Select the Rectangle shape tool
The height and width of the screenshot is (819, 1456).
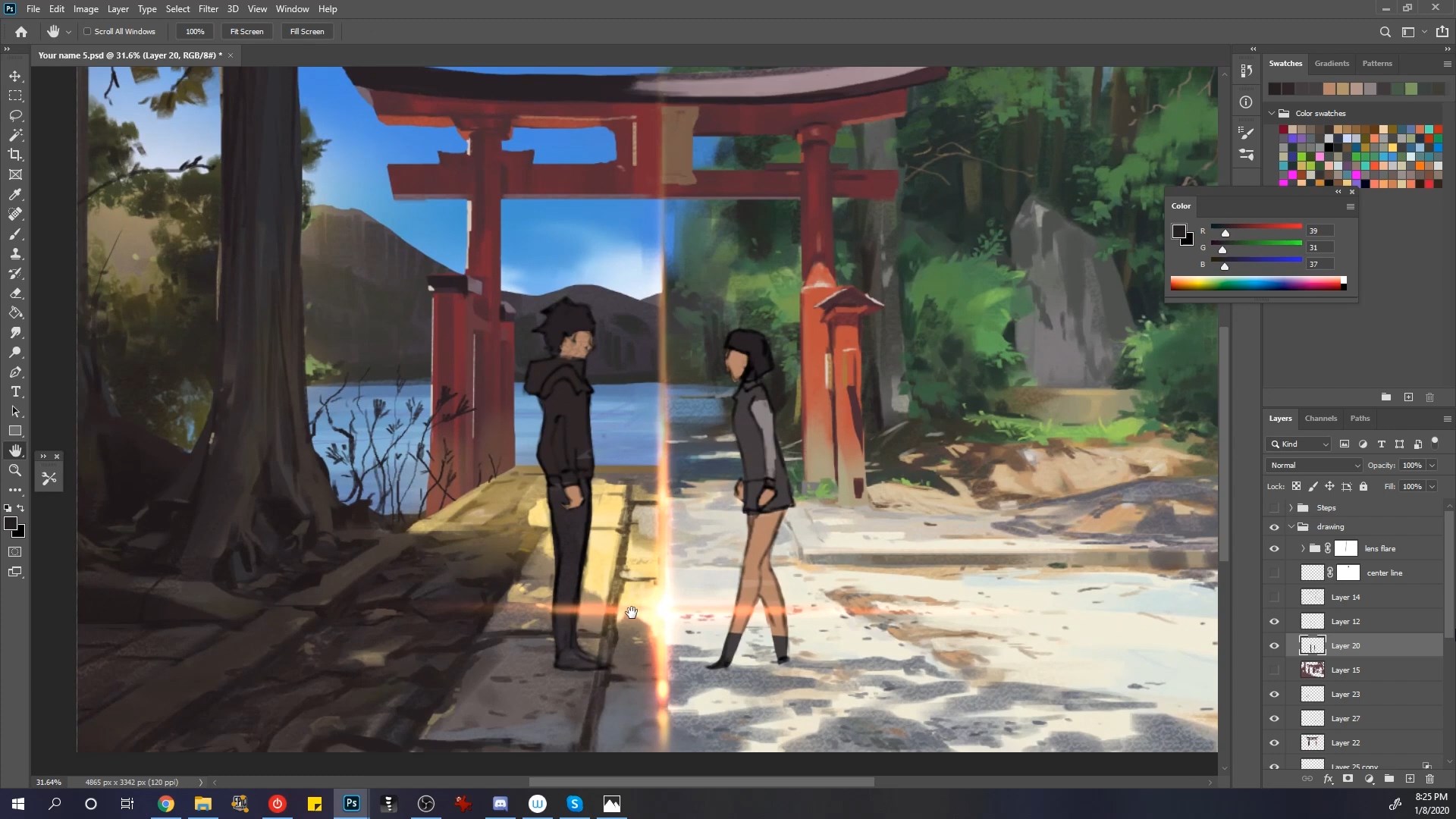[x=15, y=431]
